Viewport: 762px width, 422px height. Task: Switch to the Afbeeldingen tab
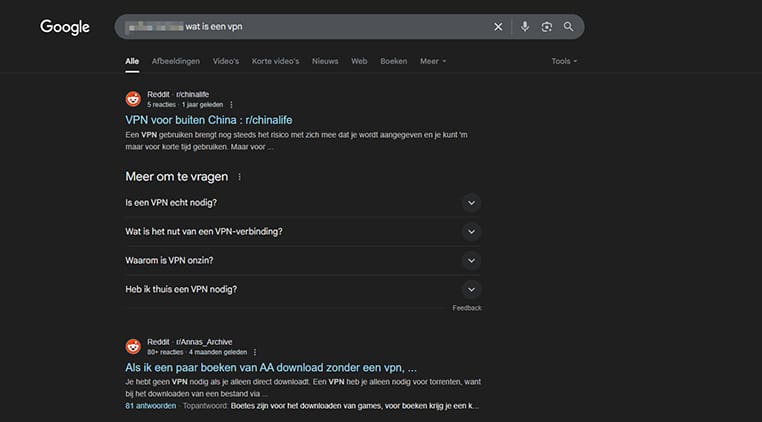pos(175,61)
